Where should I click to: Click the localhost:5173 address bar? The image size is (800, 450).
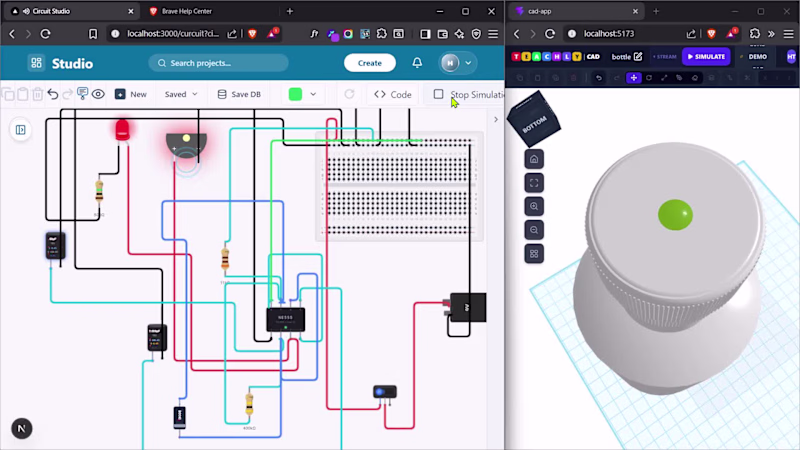point(609,34)
